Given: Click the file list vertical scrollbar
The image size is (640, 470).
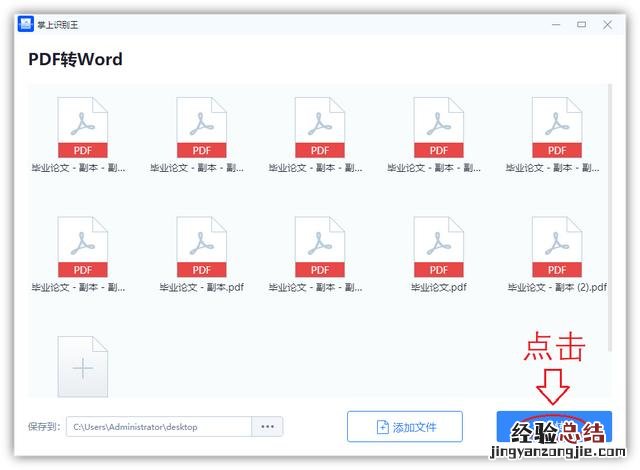Looking at the screenshot, I should 608,200.
